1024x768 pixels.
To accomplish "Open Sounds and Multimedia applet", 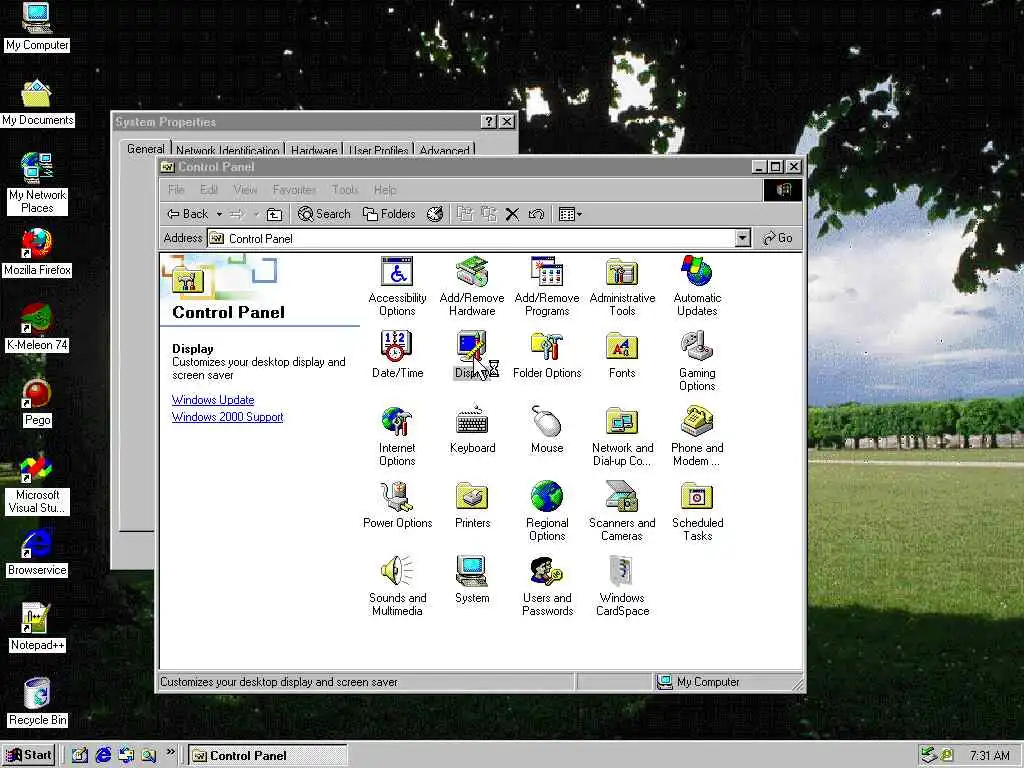I will click(x=397, y=586).
